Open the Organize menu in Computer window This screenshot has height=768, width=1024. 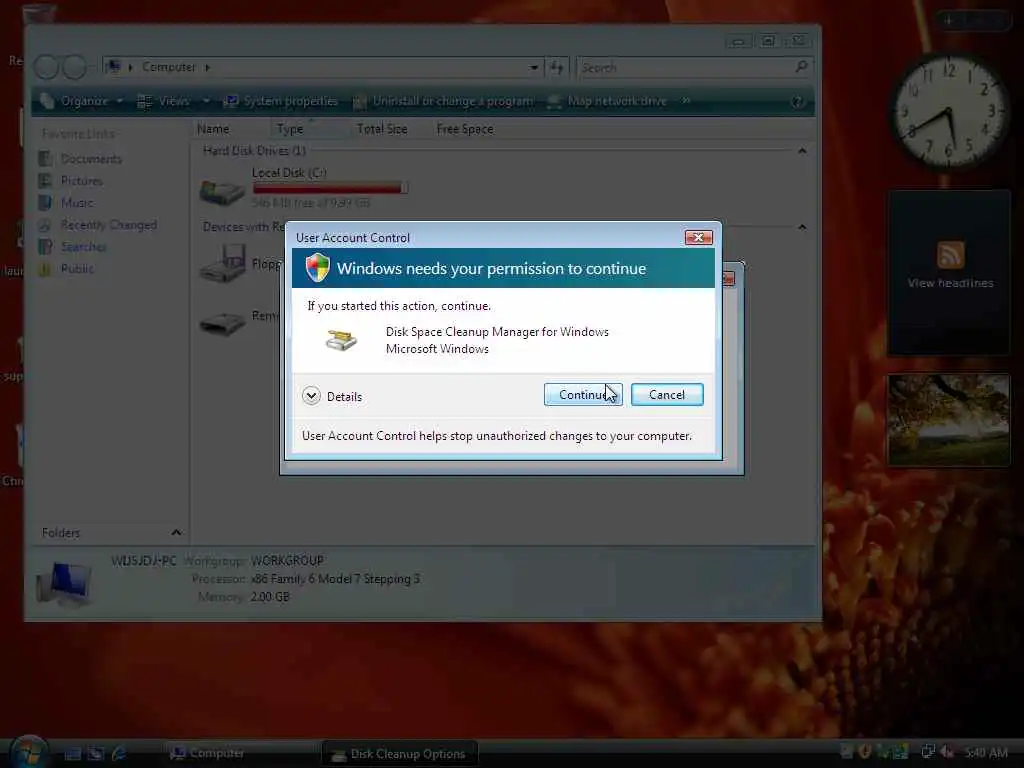(82, 101)
